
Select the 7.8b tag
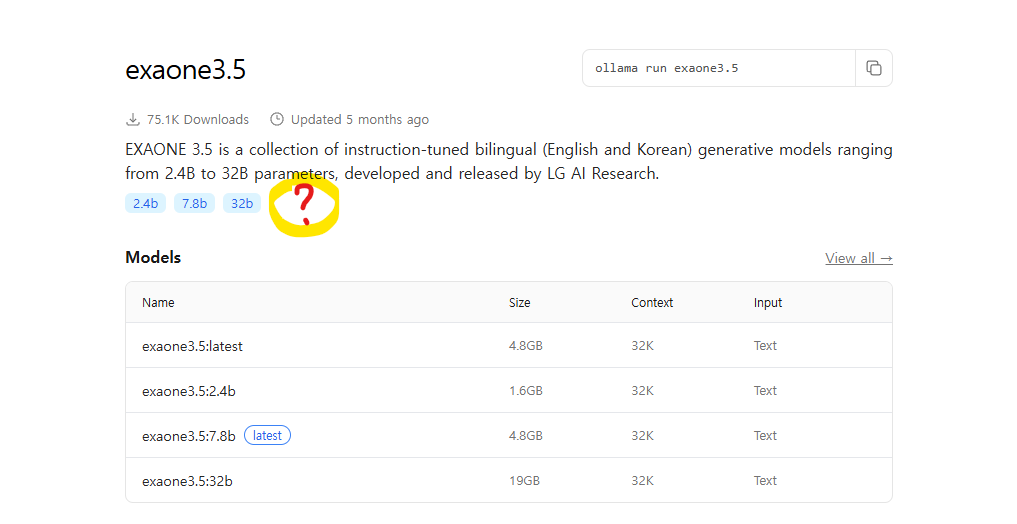pyautogui.click(x=194, y=204)
